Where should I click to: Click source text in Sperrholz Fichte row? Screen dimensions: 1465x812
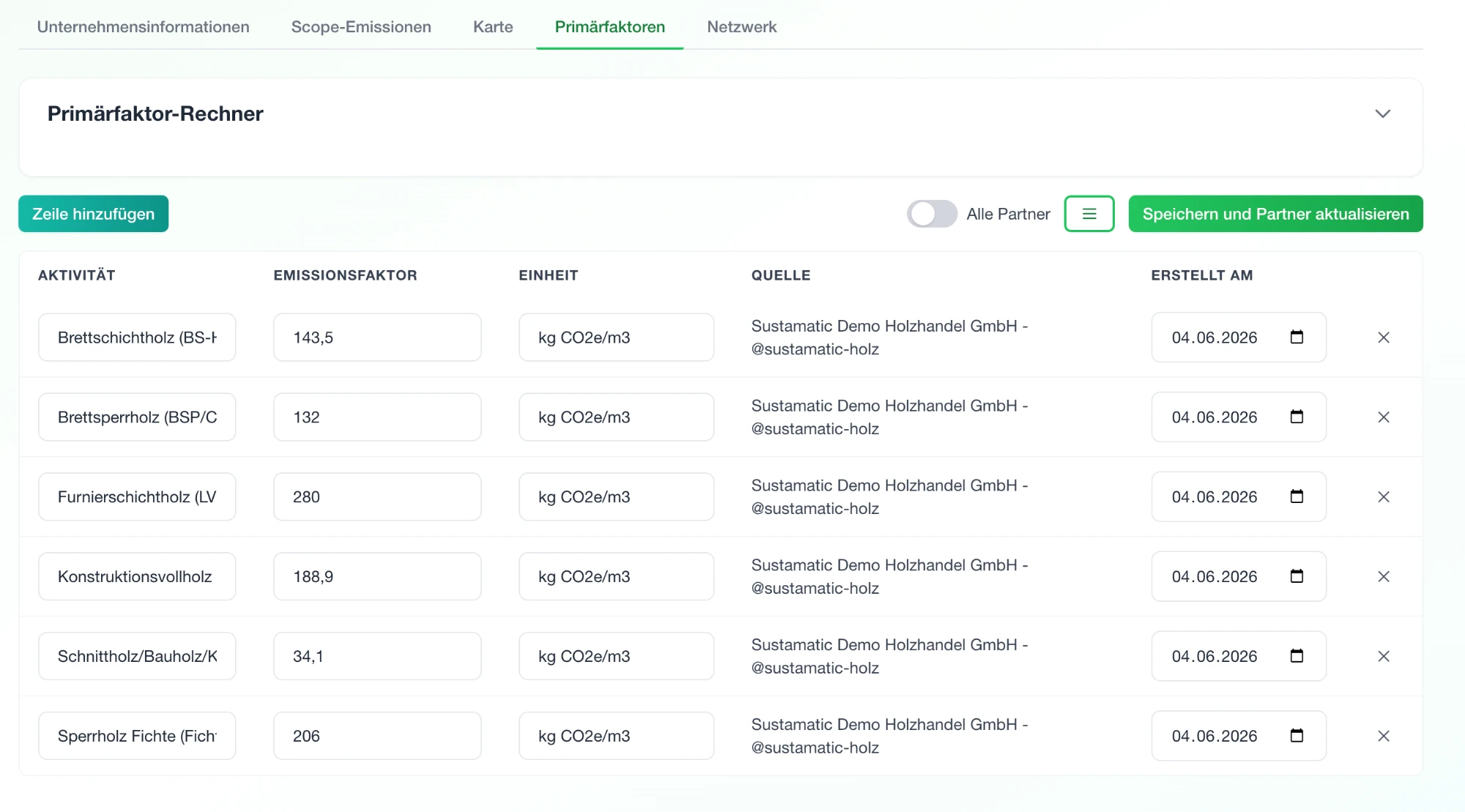click(x=890, y=737)
